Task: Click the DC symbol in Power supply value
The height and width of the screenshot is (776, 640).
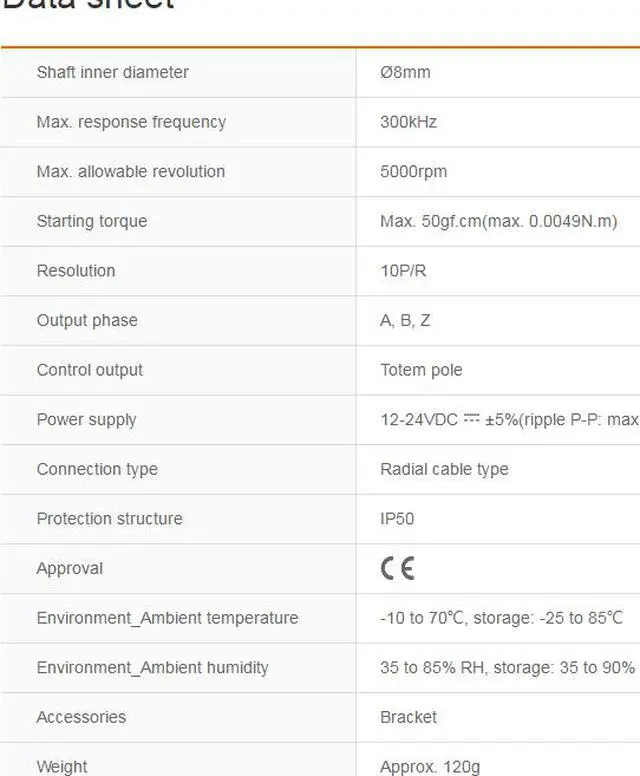Action: [472, 419]
